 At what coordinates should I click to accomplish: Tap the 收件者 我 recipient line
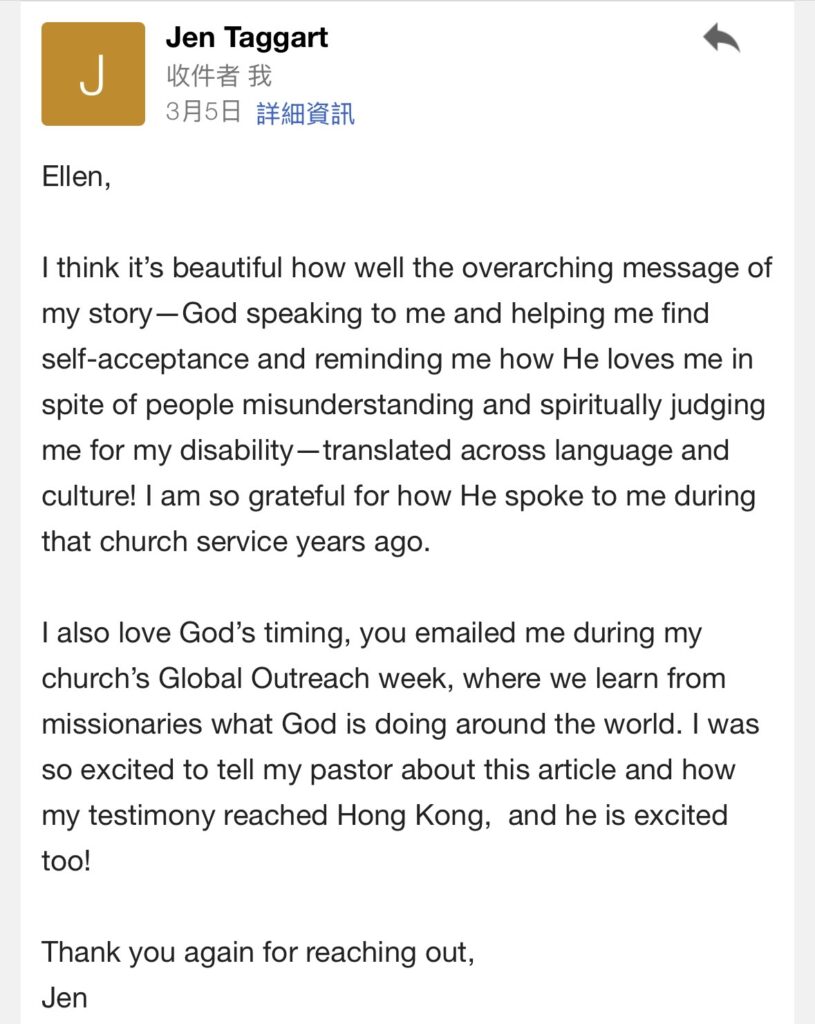[219, 76]
